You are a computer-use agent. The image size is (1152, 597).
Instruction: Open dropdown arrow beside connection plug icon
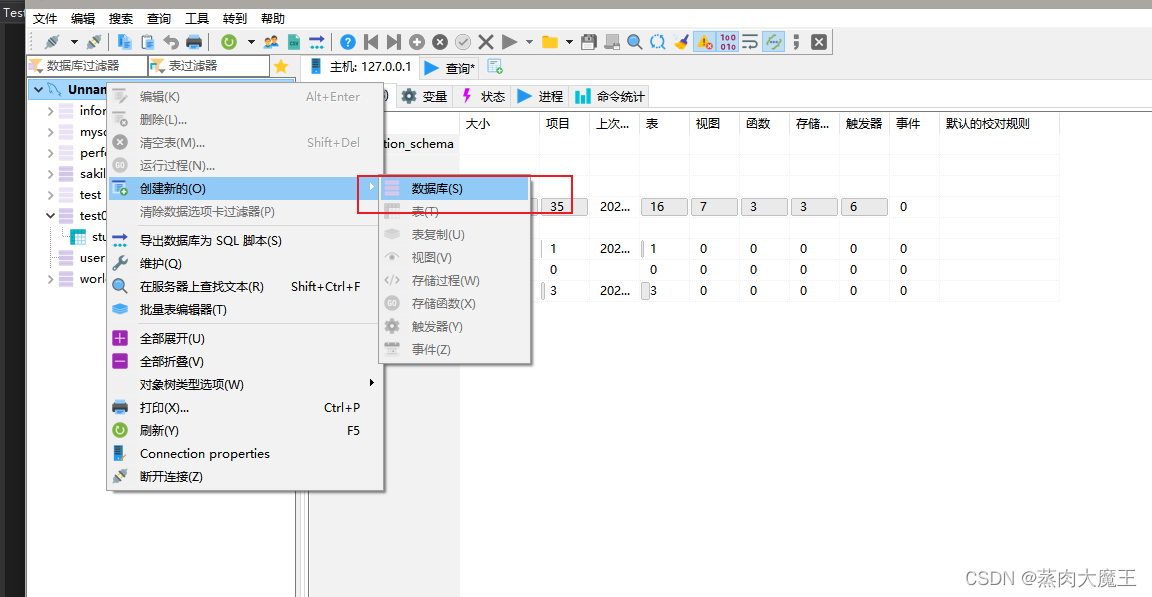[74, 42]
